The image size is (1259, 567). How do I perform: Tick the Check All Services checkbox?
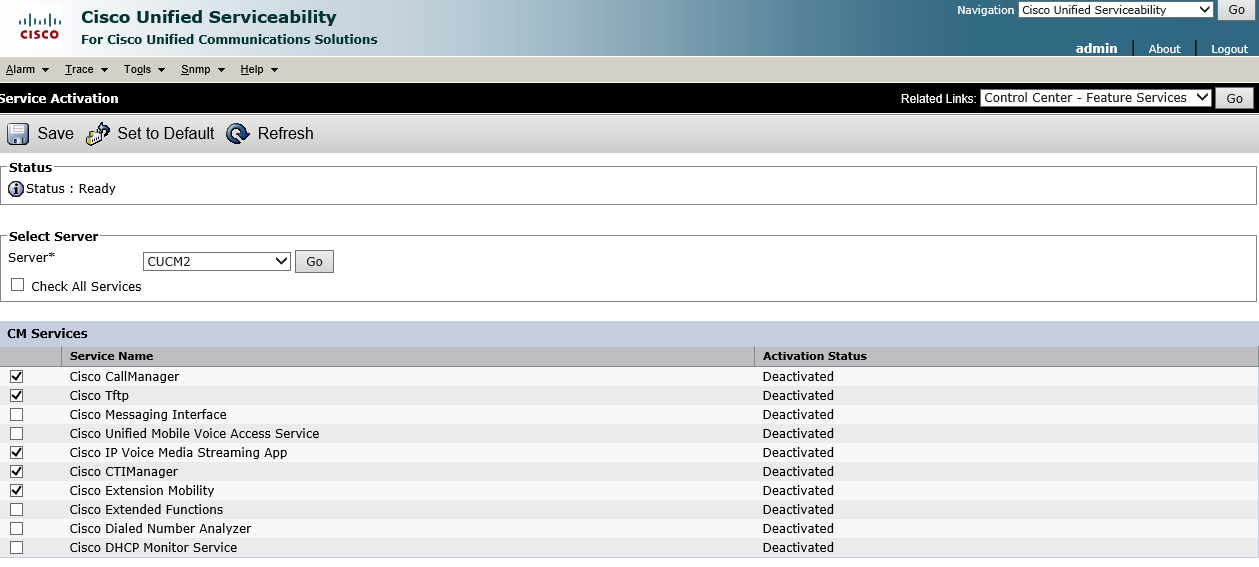18,285
